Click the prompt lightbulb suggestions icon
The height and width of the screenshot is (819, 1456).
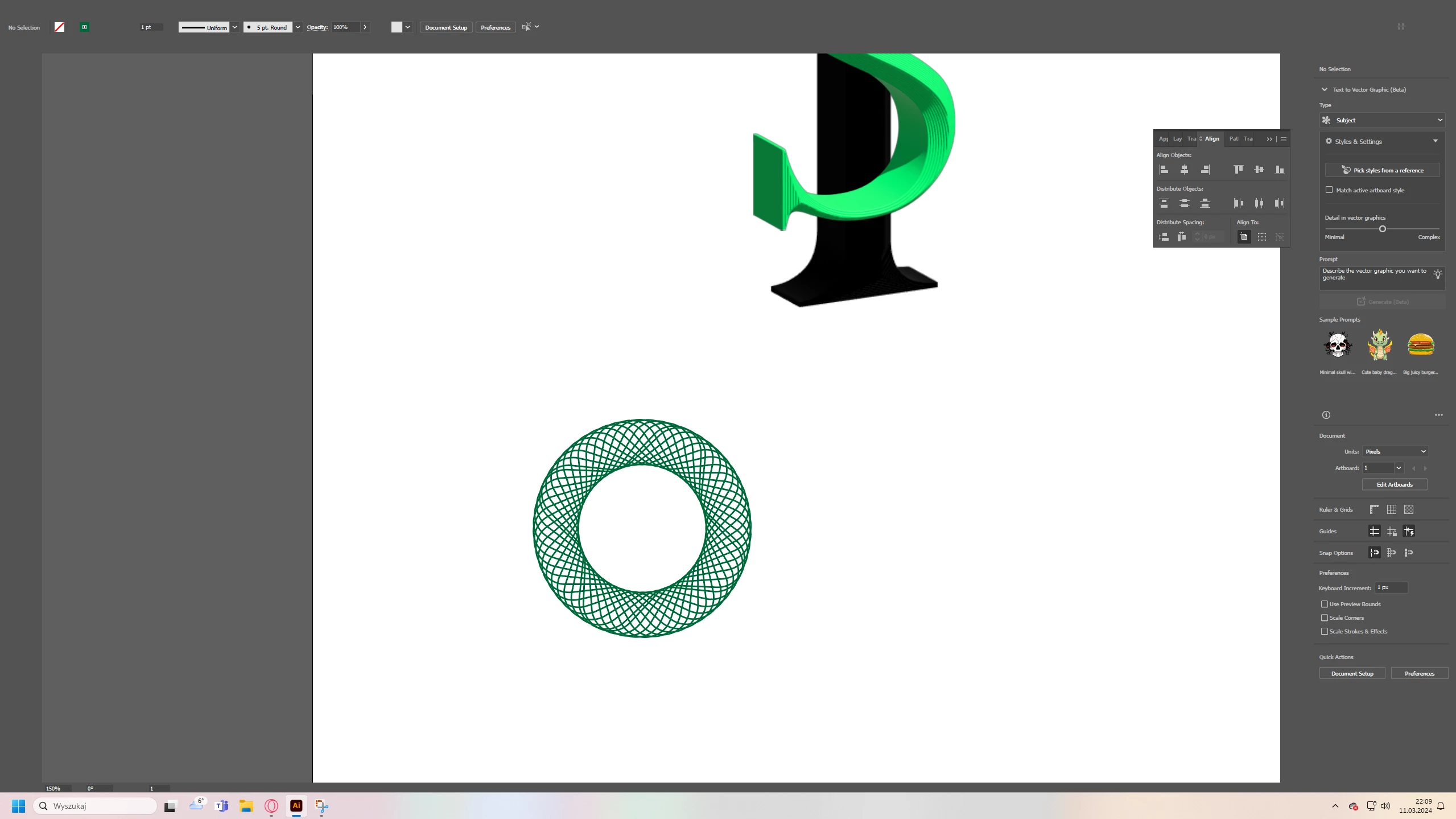coord(1437,274)
